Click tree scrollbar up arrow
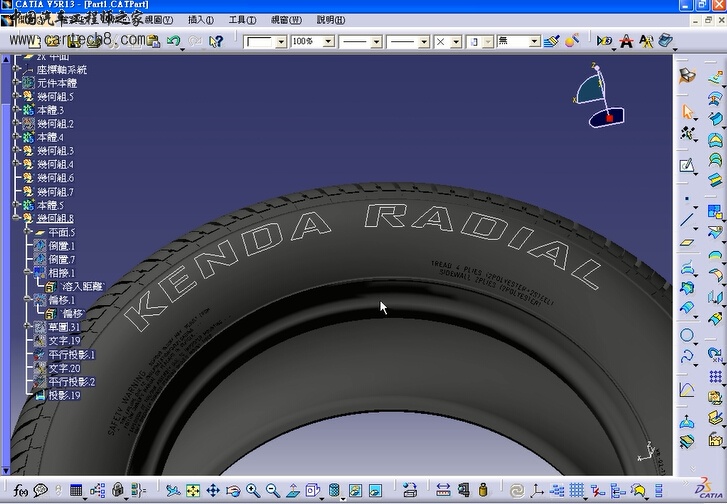Viewport: 727px width, 504px height. [x=6, y=60]
